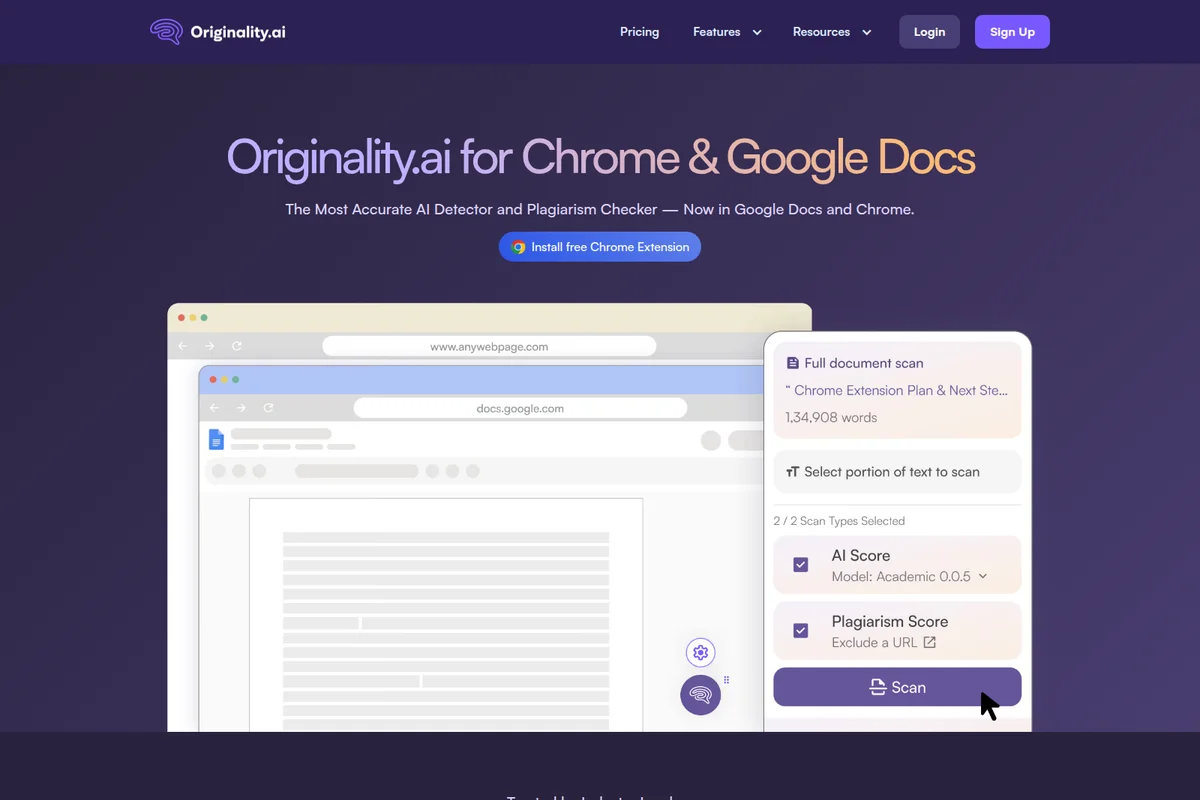This screenshot has height=800, width=1200.
Task: Click Install free Chrome Extension
Action: click(x=599, y=246)
